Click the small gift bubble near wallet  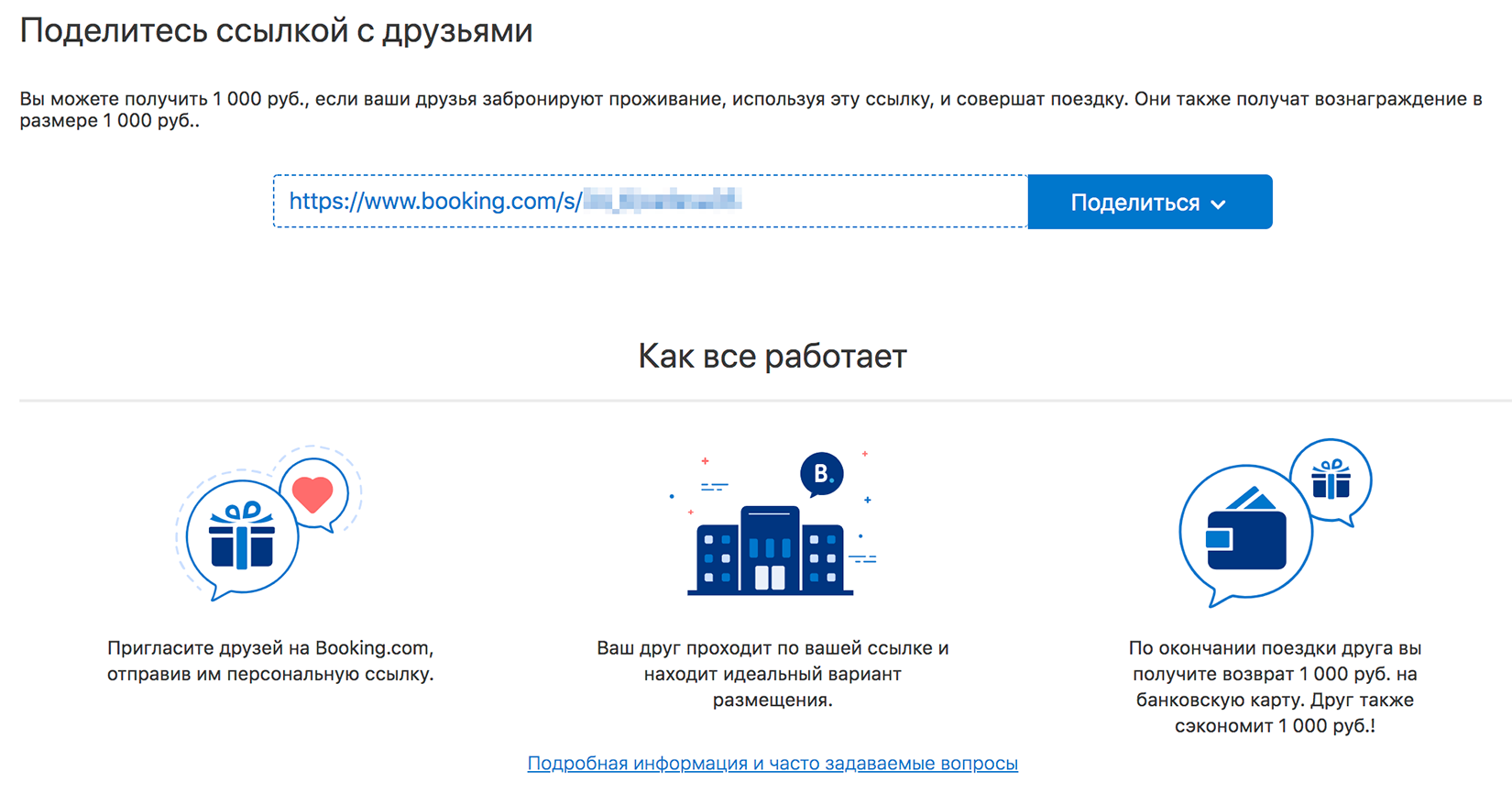[x=1331, y=480]
